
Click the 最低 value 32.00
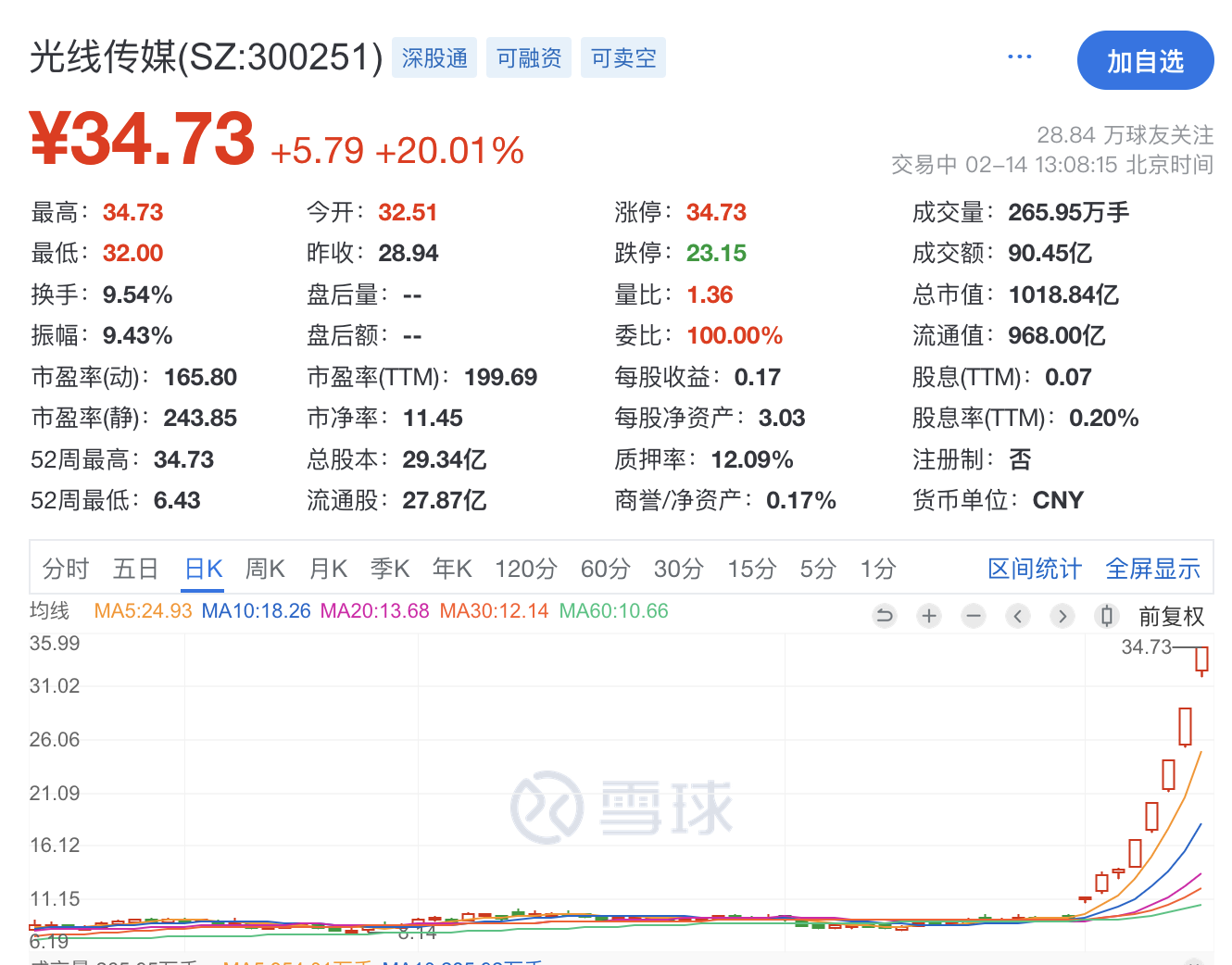132,253
